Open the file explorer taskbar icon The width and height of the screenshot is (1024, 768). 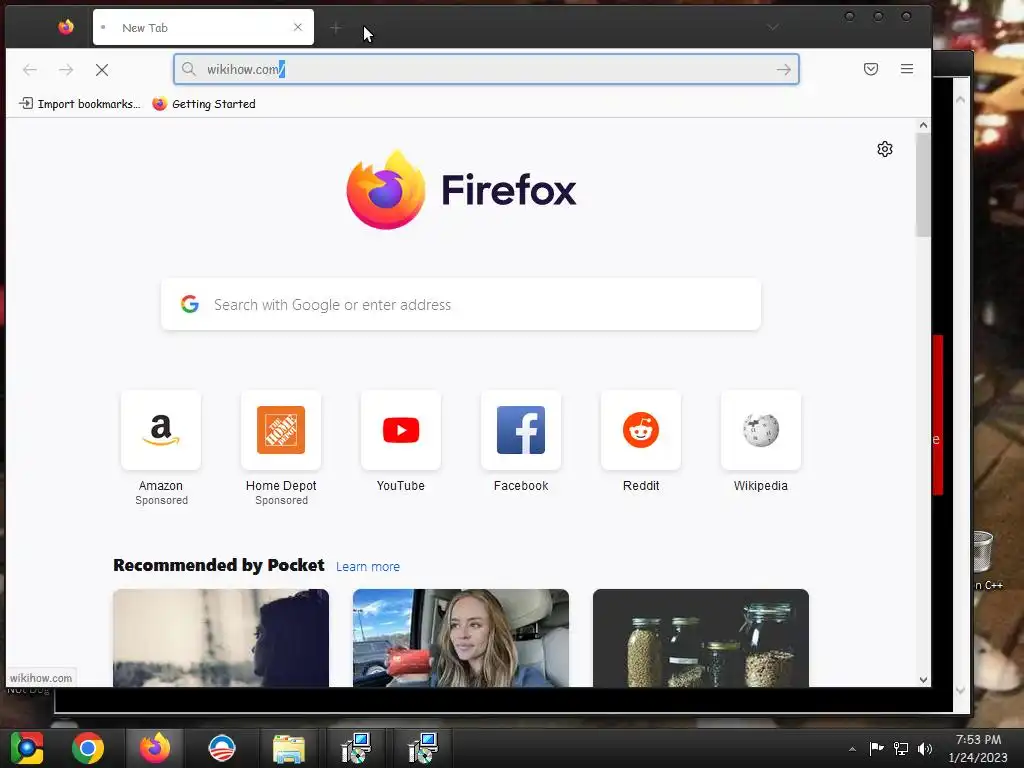[x=288, y=748]
